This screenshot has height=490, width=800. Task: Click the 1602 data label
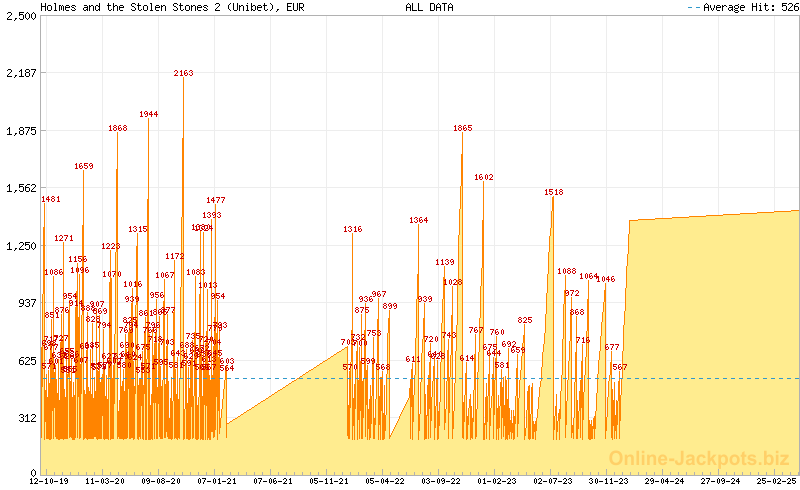[484, 177]
